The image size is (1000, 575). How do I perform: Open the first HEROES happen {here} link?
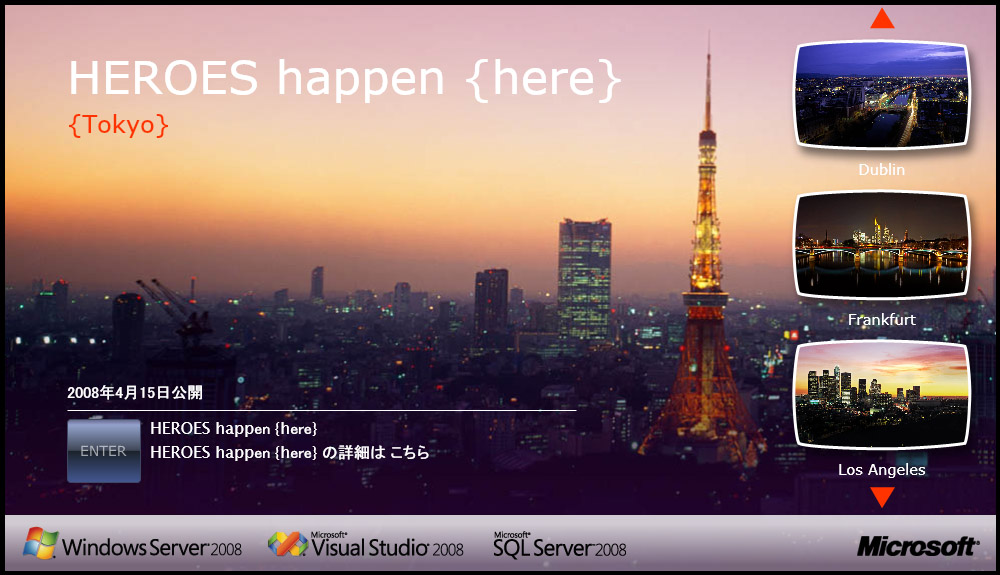(233, 429)
